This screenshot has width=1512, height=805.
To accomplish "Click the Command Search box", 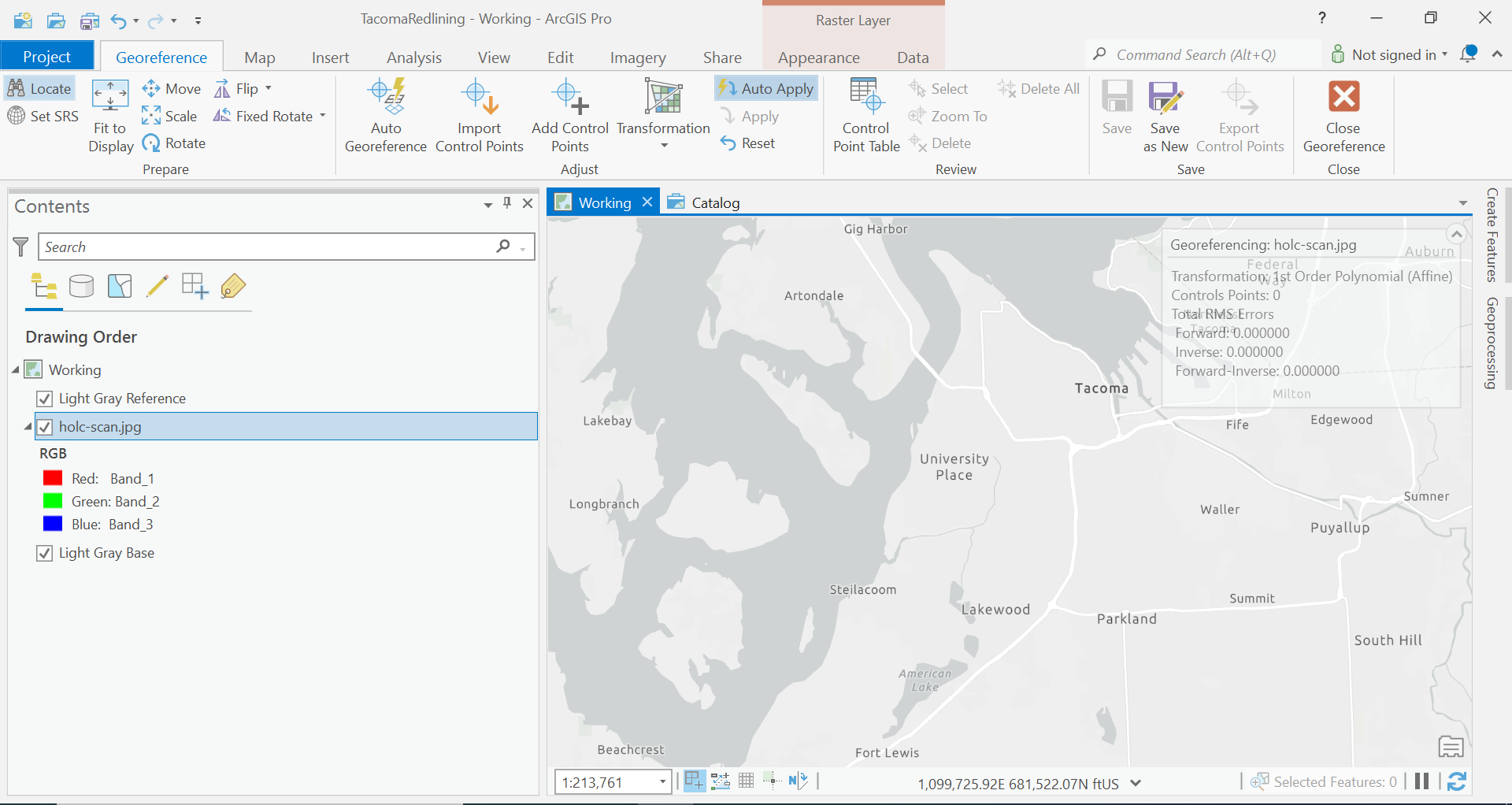I will tap(1203, 54).
